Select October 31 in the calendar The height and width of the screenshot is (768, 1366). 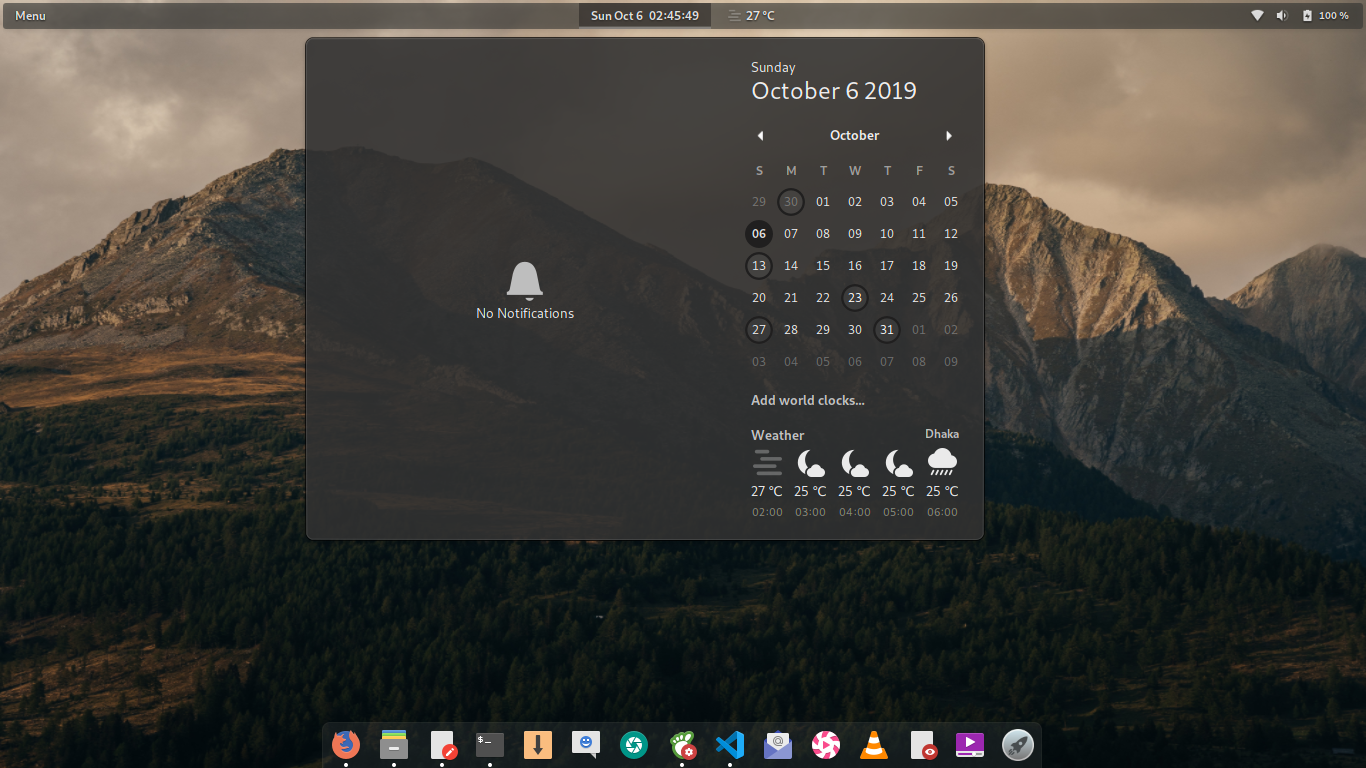coord(887,330)
